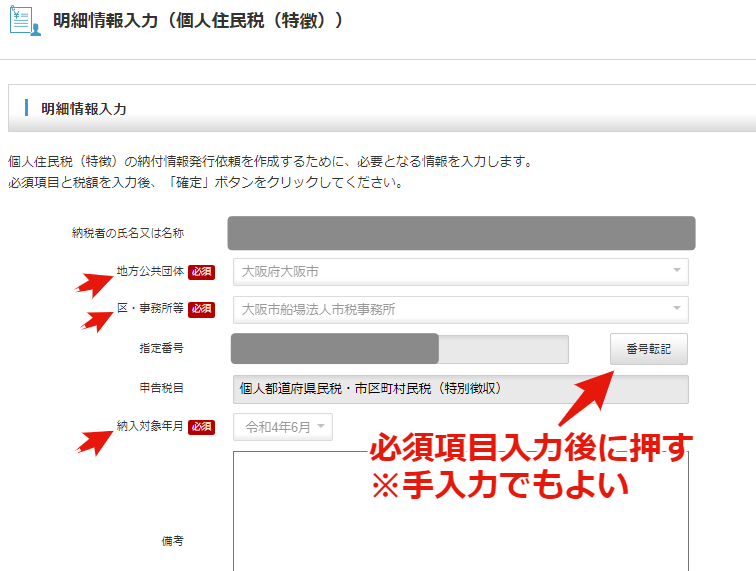This screenshot has width=756, height=571.
Task: Click the 納入対象年月 label text
Action: tap(150, 426)
